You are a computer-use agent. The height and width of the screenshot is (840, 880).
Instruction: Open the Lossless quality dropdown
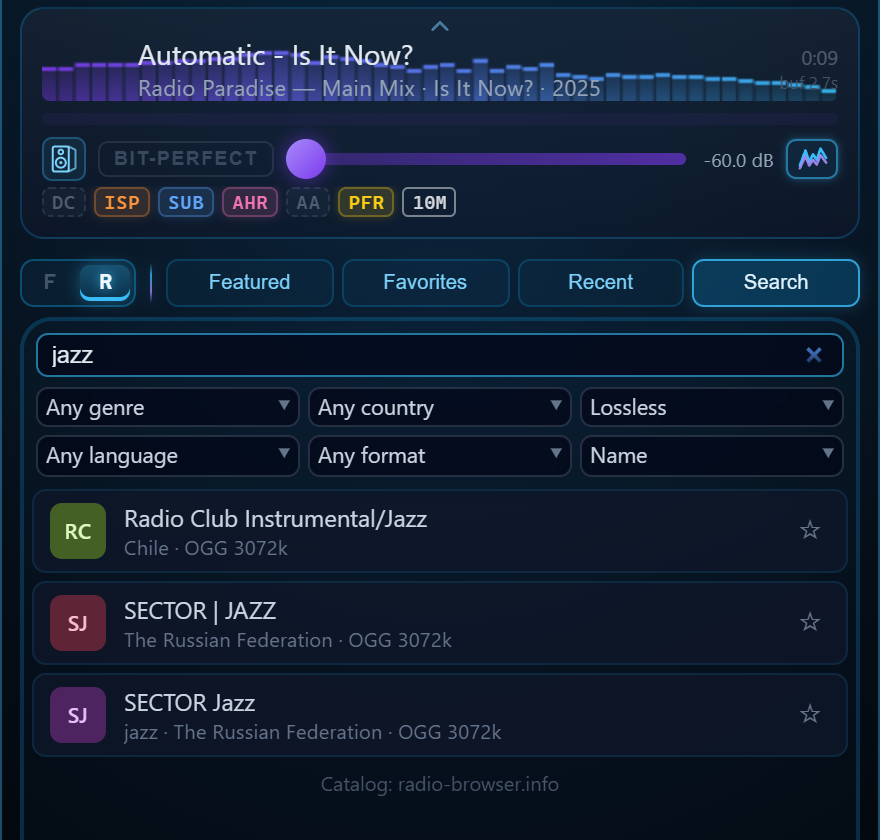click(x=712, y=407)
